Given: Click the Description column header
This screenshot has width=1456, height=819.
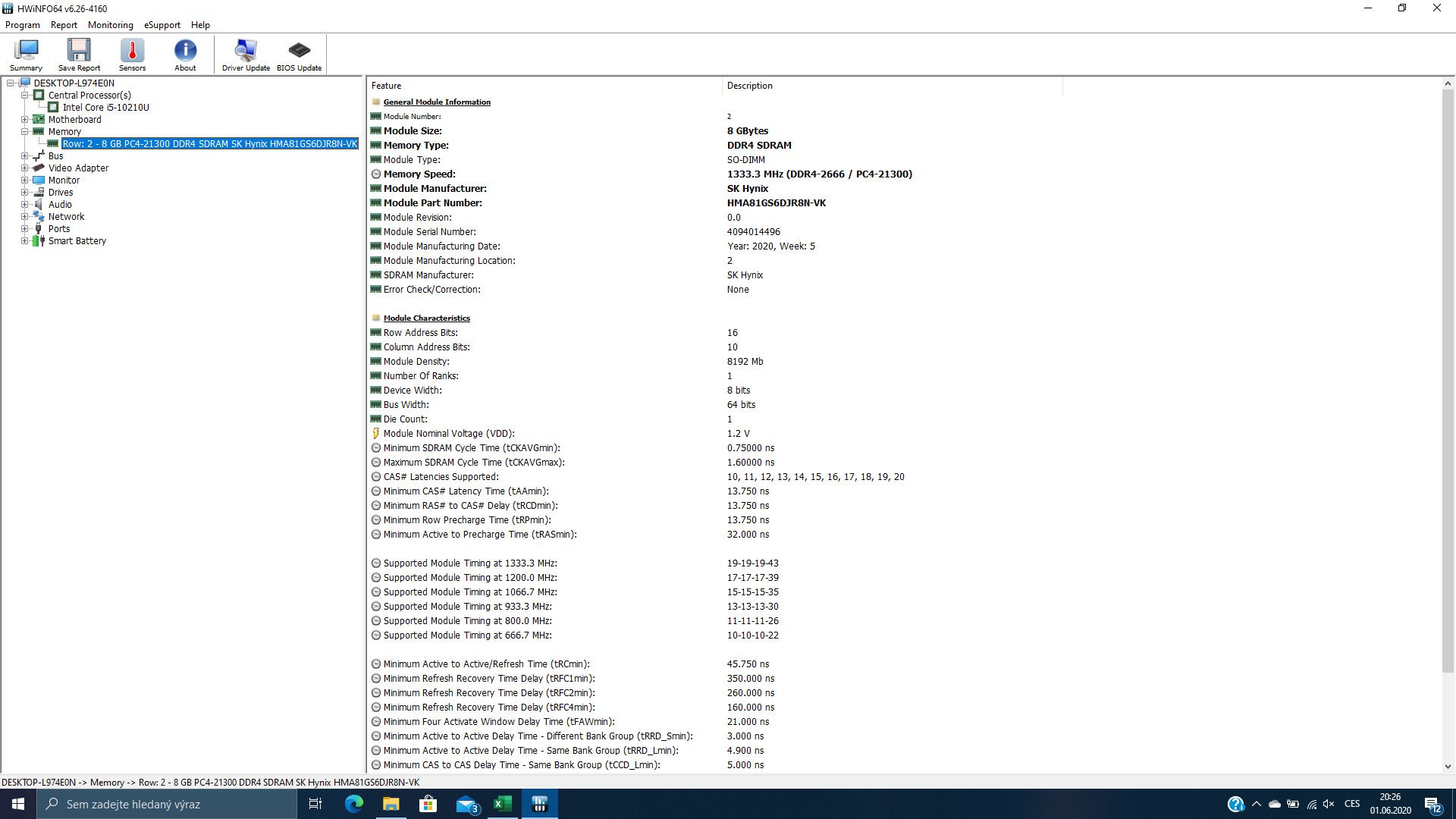Looking at the screenshot, I should tap(892, 86).
